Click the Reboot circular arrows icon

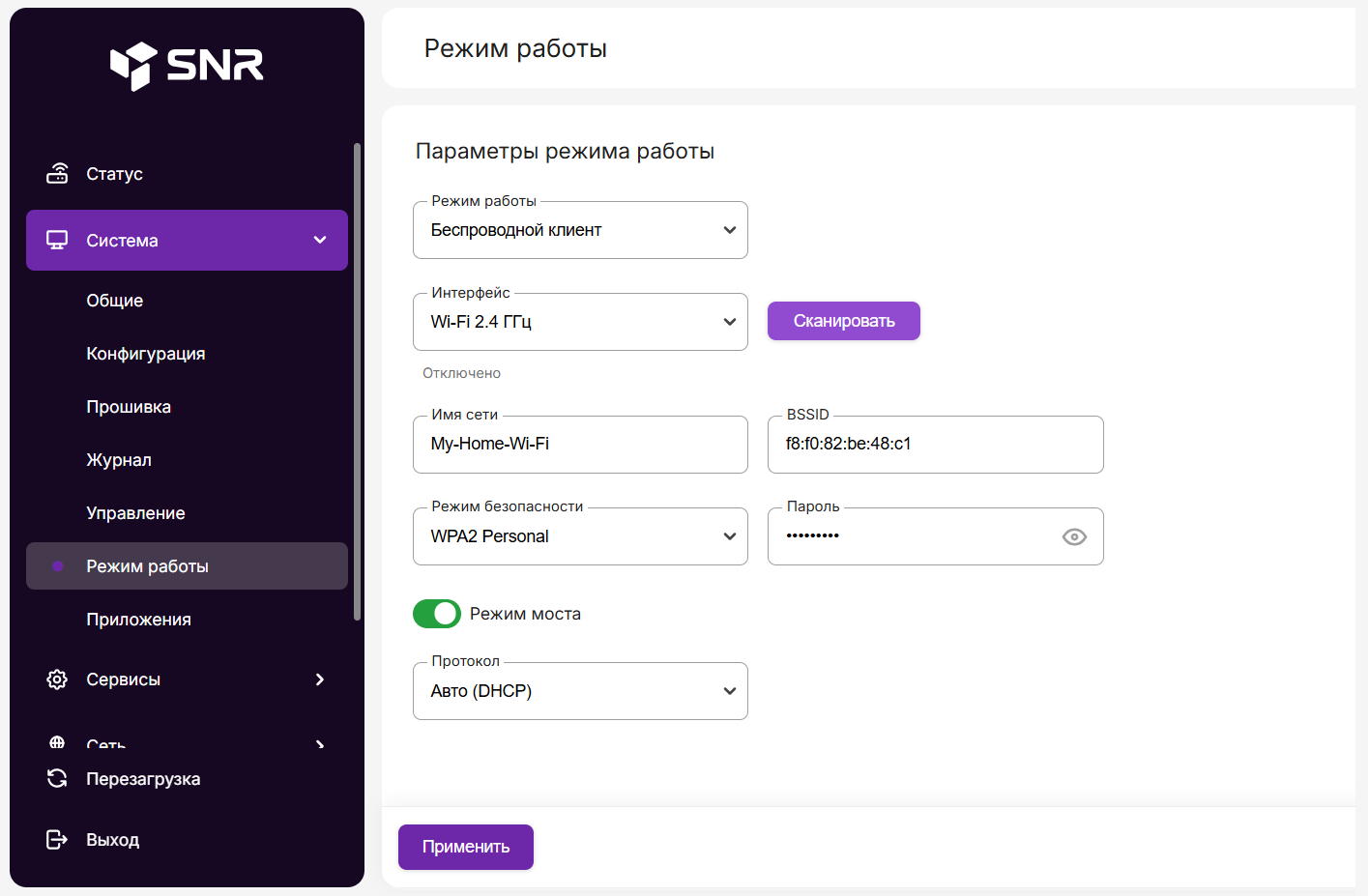(x=57, y=779)
